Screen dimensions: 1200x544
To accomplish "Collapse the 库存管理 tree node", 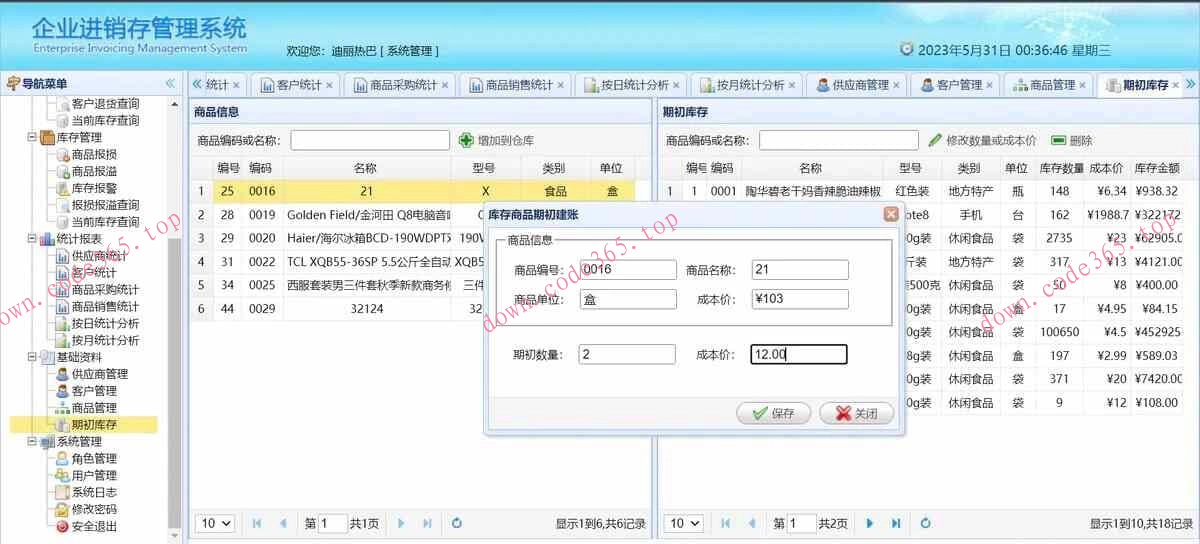I will pyautogui.click(x=32, y=137).
